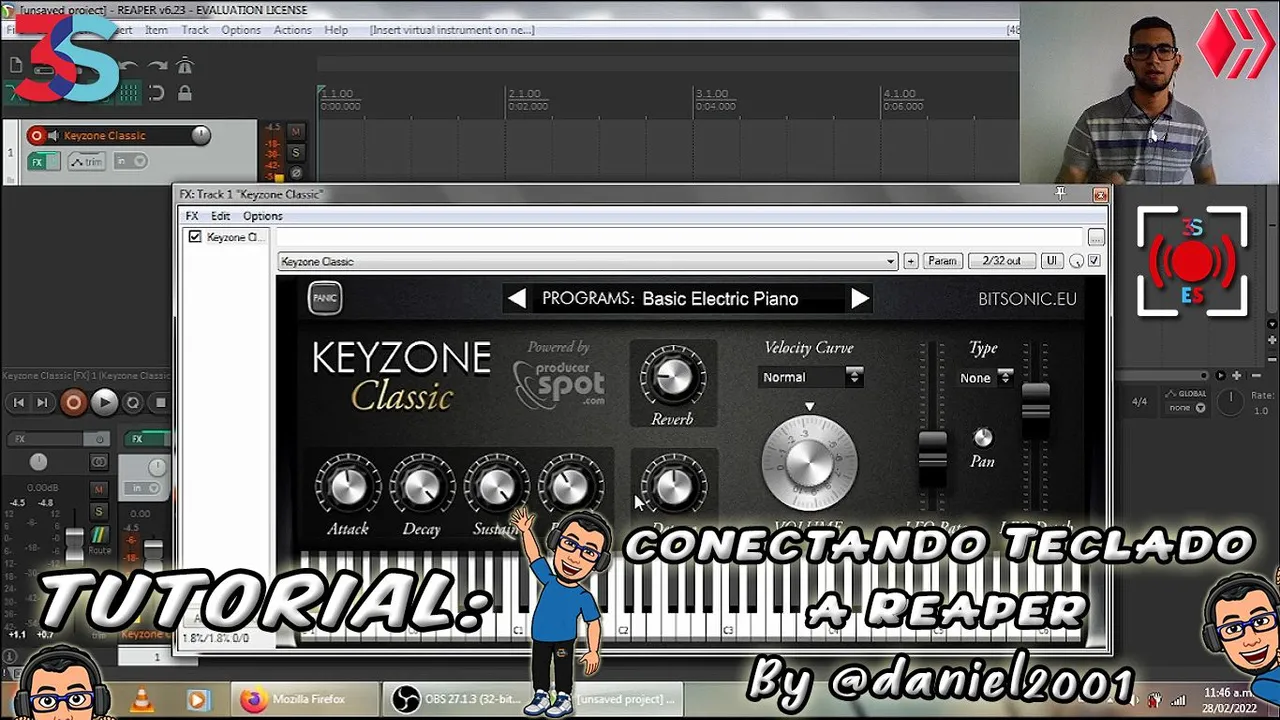This screenshot has height=720, width=1280.
Task: Toggle the locking padlock toolbar icon
Action: click(184, 93)
